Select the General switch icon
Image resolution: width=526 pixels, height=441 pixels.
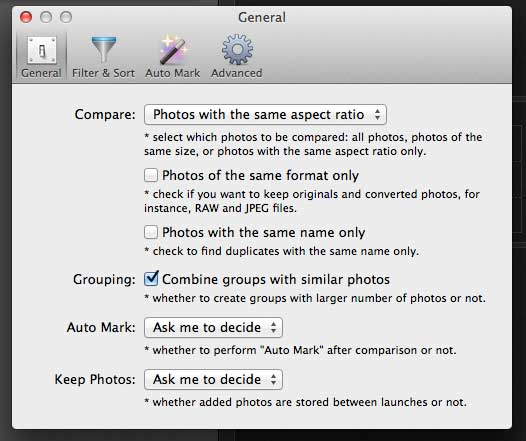pyautogui.click(x=42, y=50)
